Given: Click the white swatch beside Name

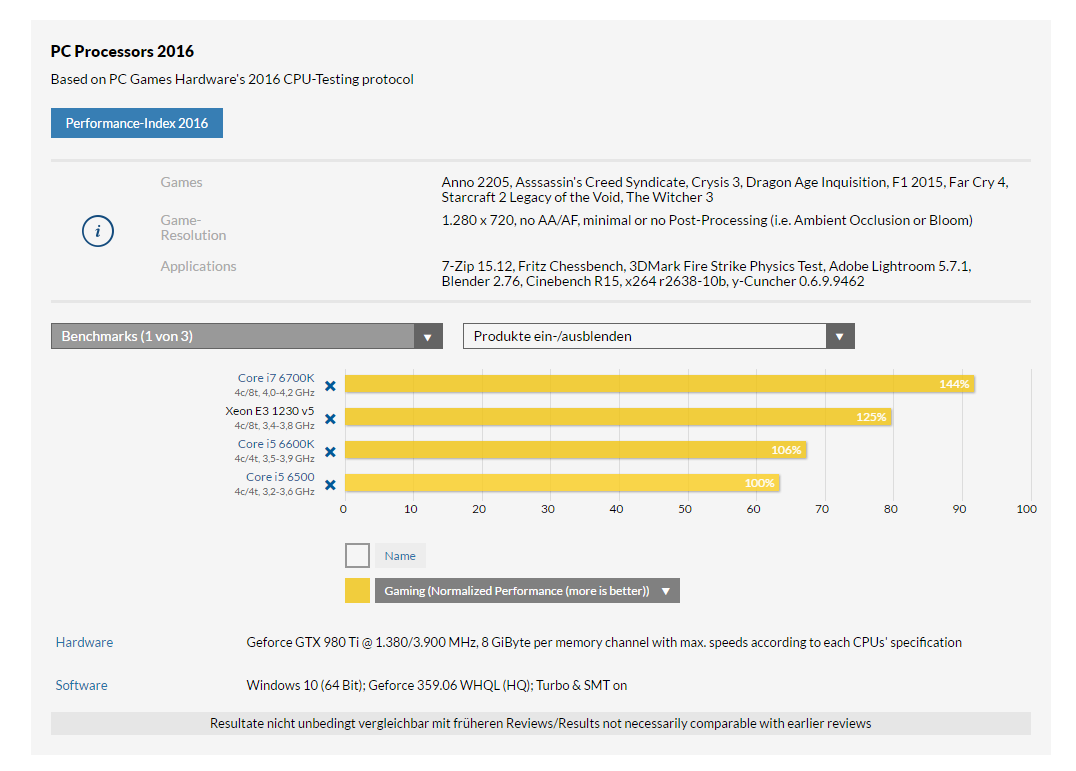Looking at the screenshot, I should 358,556.
